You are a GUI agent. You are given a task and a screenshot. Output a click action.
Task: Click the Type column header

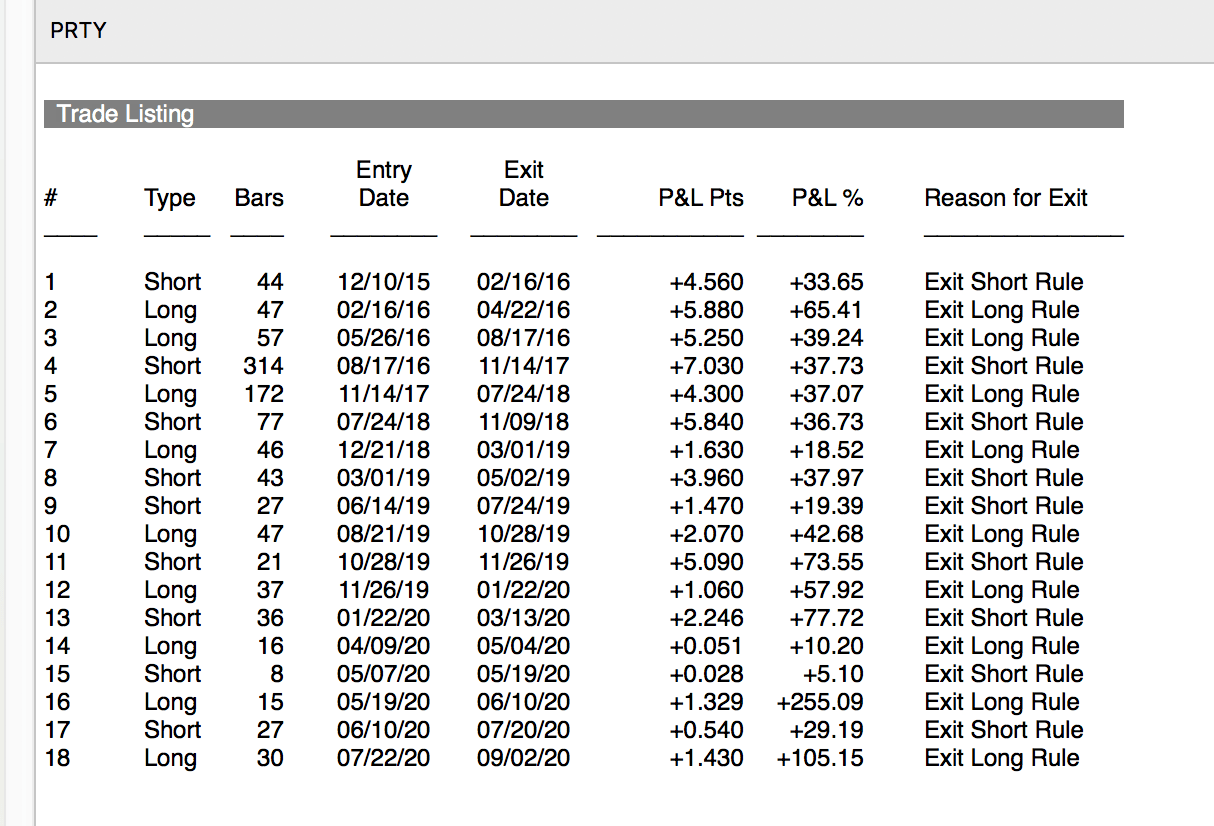(x=169, y=198)
